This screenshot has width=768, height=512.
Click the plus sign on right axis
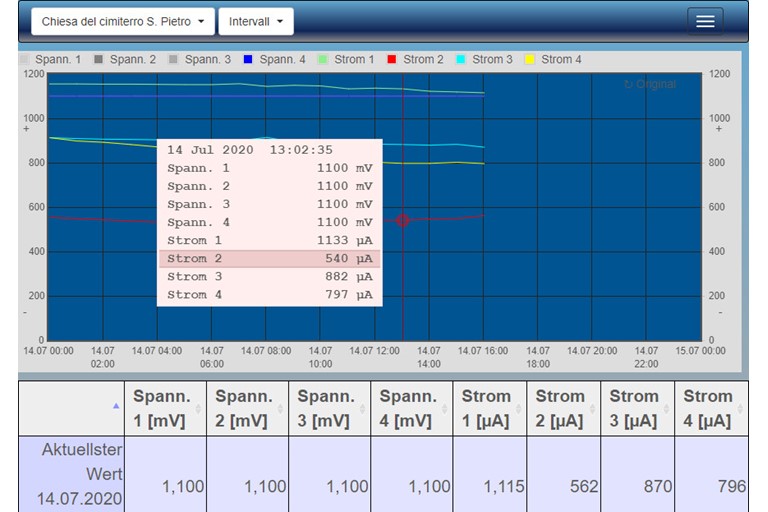pos(719,129)
